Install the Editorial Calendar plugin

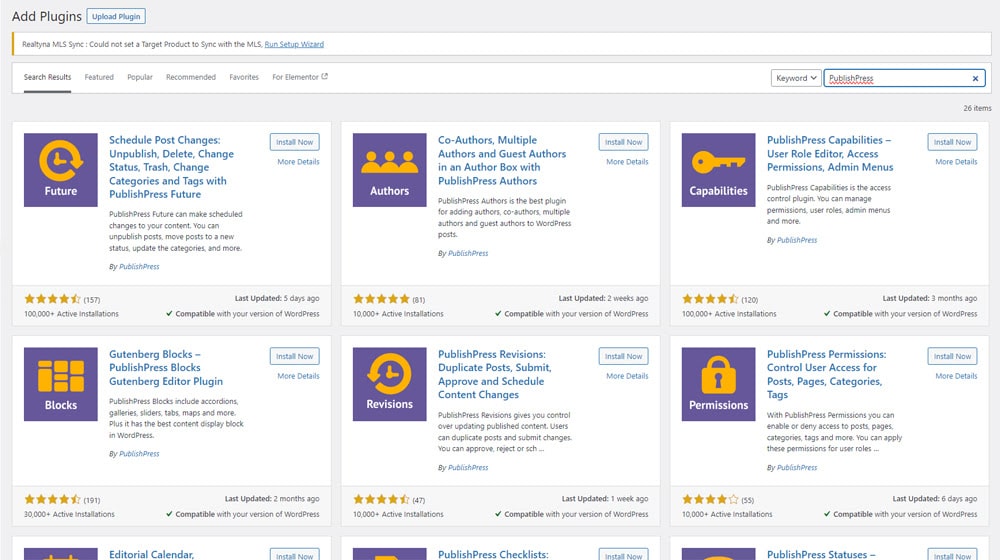click(295, 555)
